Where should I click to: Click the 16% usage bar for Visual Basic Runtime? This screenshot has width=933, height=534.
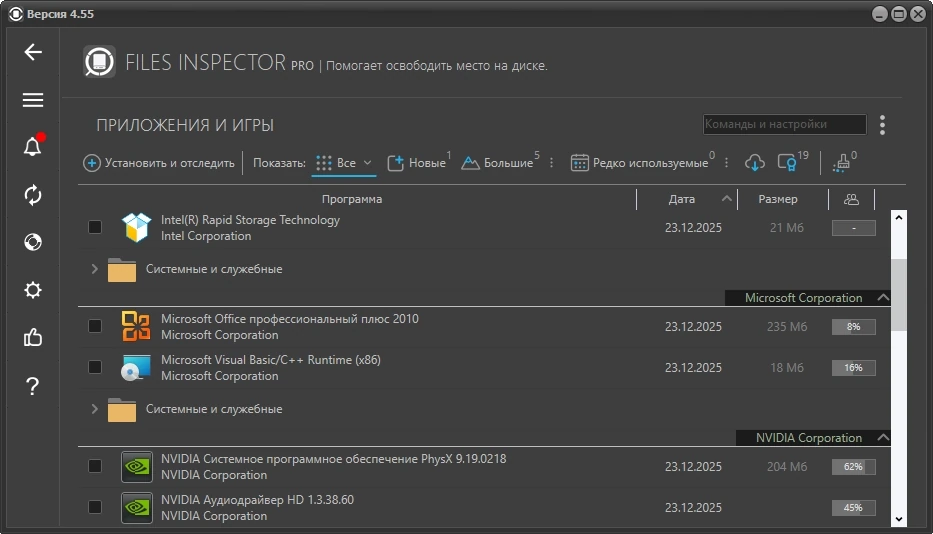click(853, 368)
